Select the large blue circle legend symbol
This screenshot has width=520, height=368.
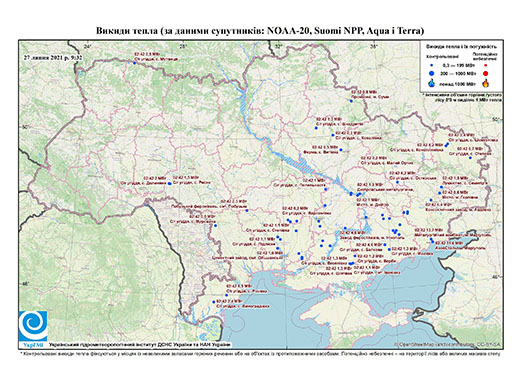pyautogui.click(x=432, y=73)
